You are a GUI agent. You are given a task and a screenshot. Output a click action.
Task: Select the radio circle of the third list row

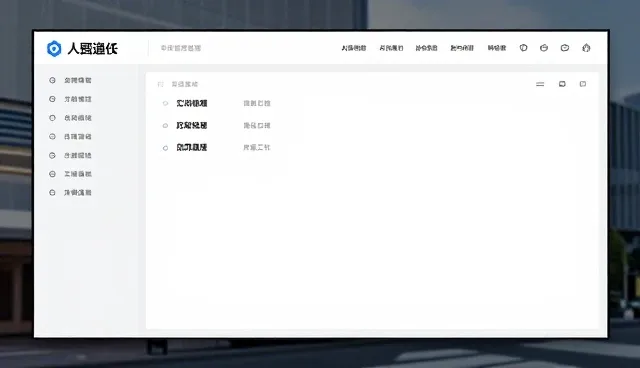[165, 148]
